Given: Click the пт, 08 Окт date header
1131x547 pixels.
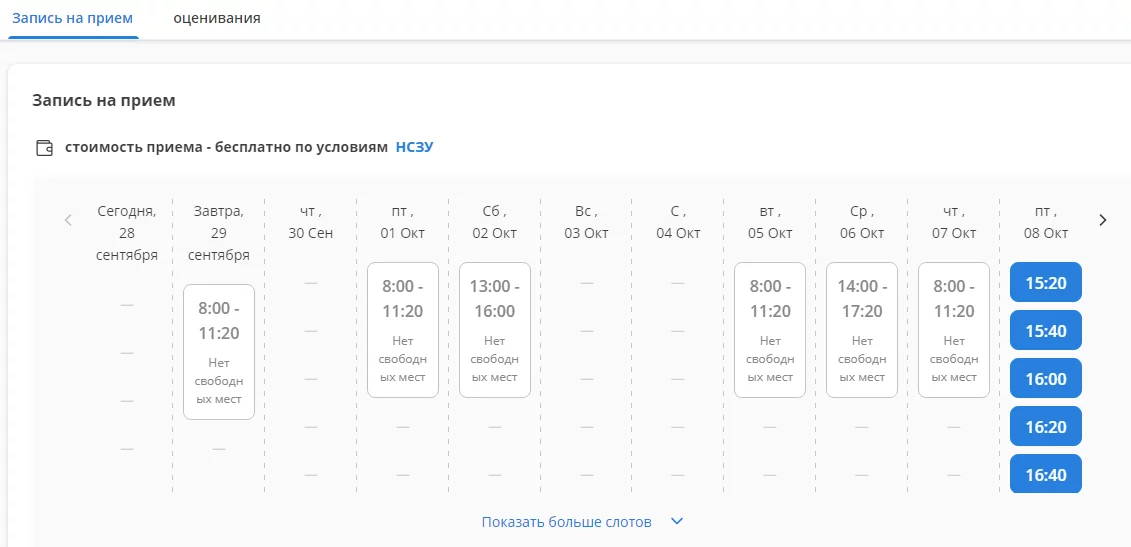Looking at the screenshot, I should click(x=1046, y=223).
